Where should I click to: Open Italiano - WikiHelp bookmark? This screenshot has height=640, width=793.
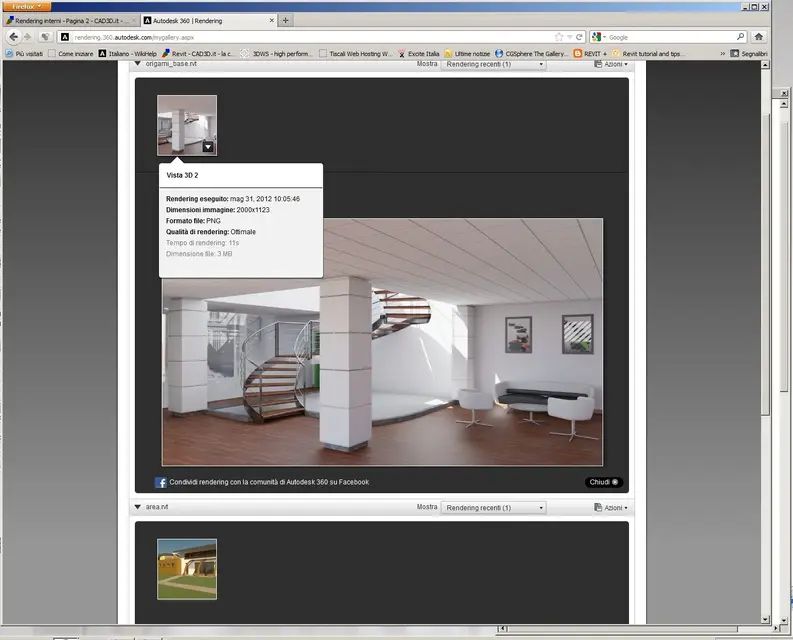pyautogui.click(x=127, y=54)
